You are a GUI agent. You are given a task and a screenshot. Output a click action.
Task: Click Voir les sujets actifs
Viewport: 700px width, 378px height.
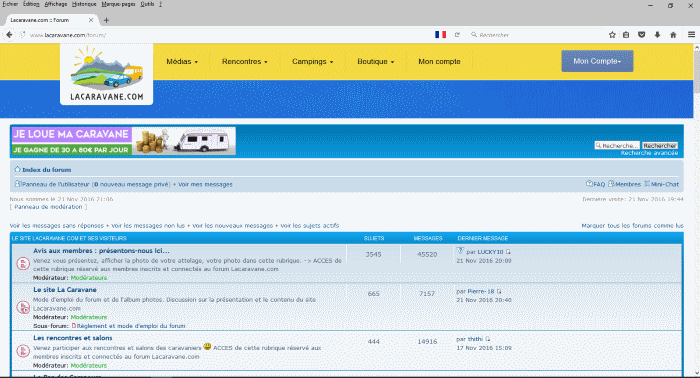(309, 226)
